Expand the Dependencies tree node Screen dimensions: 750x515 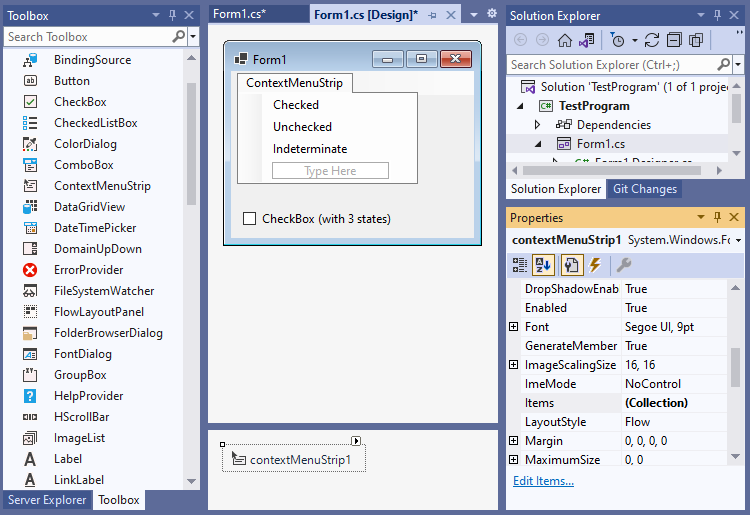(x=537, y=125)
